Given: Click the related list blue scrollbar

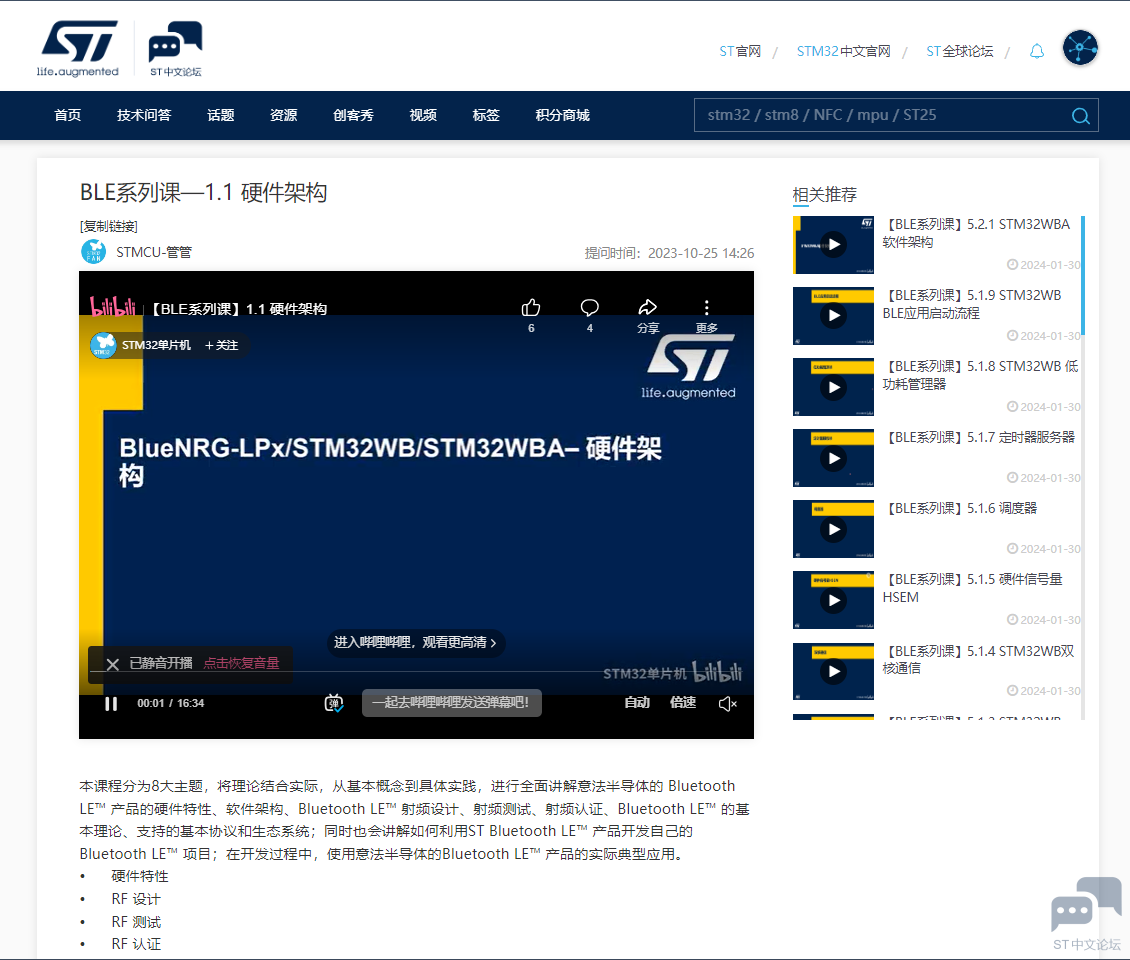Looking at the screenshot, I should [1082, 276].
